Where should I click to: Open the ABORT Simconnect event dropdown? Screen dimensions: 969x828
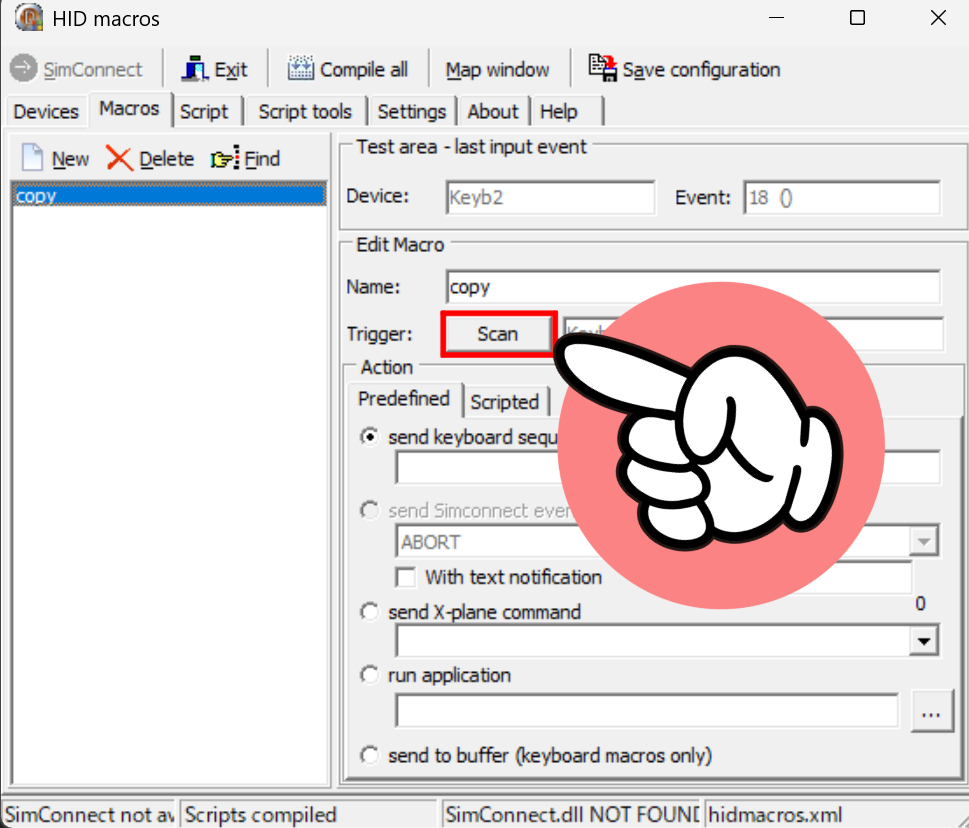(x=922, y=542)
